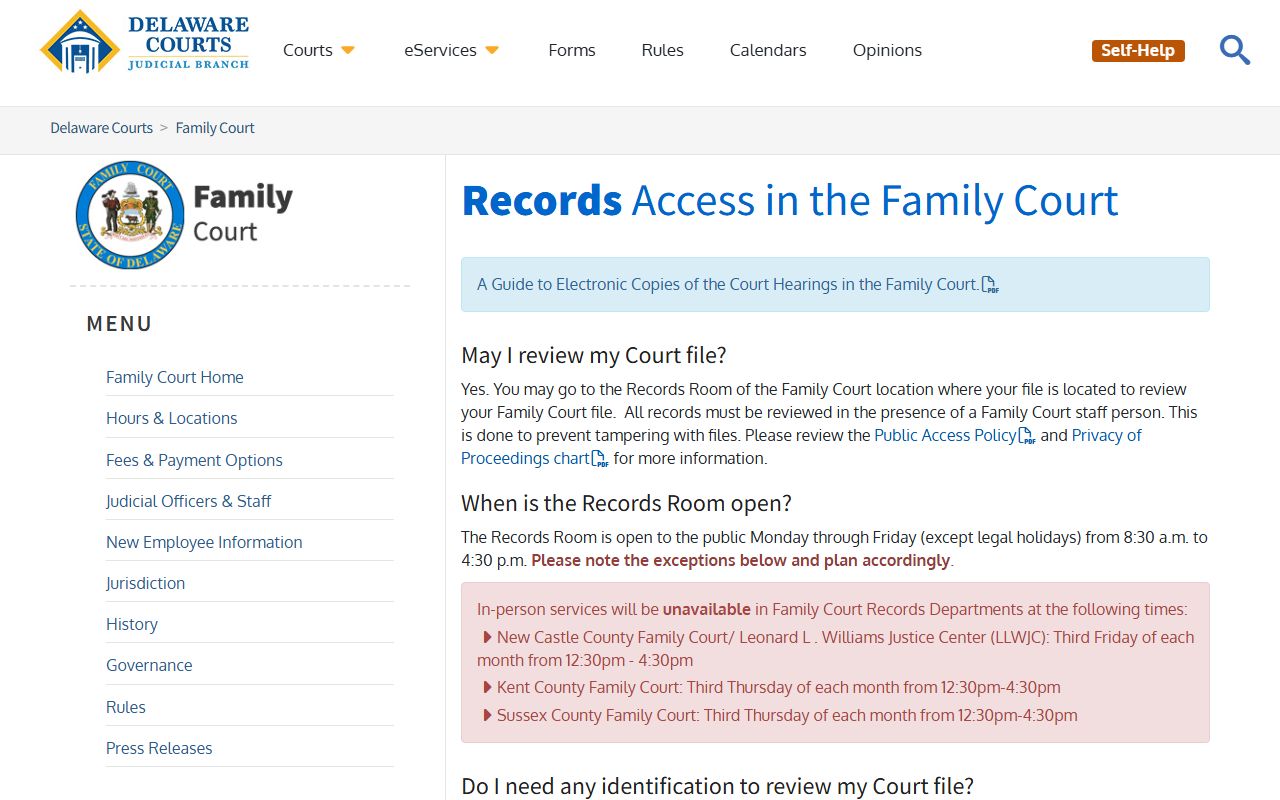Click the 'When is the Records Room open?' heading
1280x800 pixels.
pyautogui.click(x=626, y=503)
